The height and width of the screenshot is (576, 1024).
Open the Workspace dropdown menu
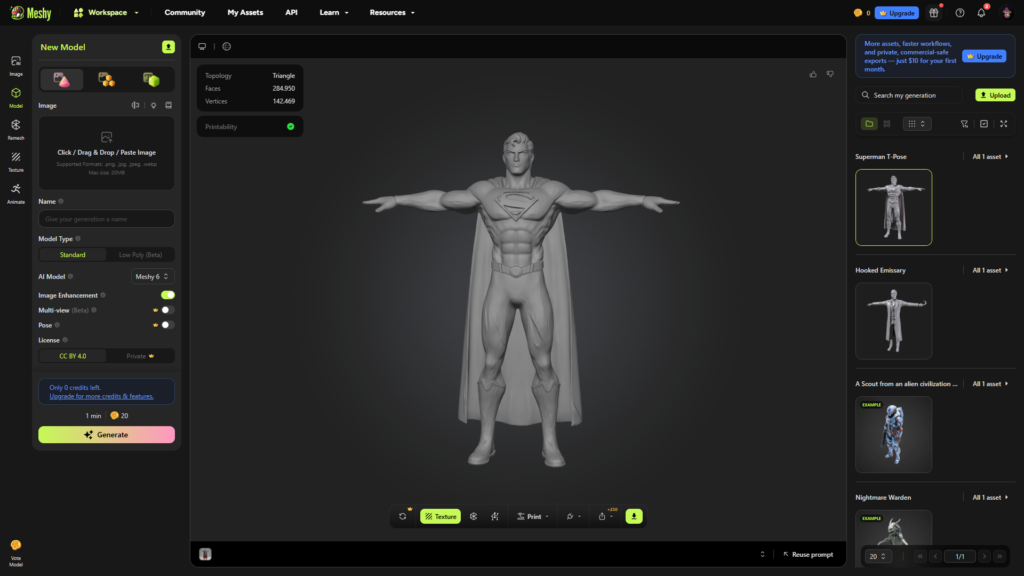pyautogui.click(x=106, y=13)
